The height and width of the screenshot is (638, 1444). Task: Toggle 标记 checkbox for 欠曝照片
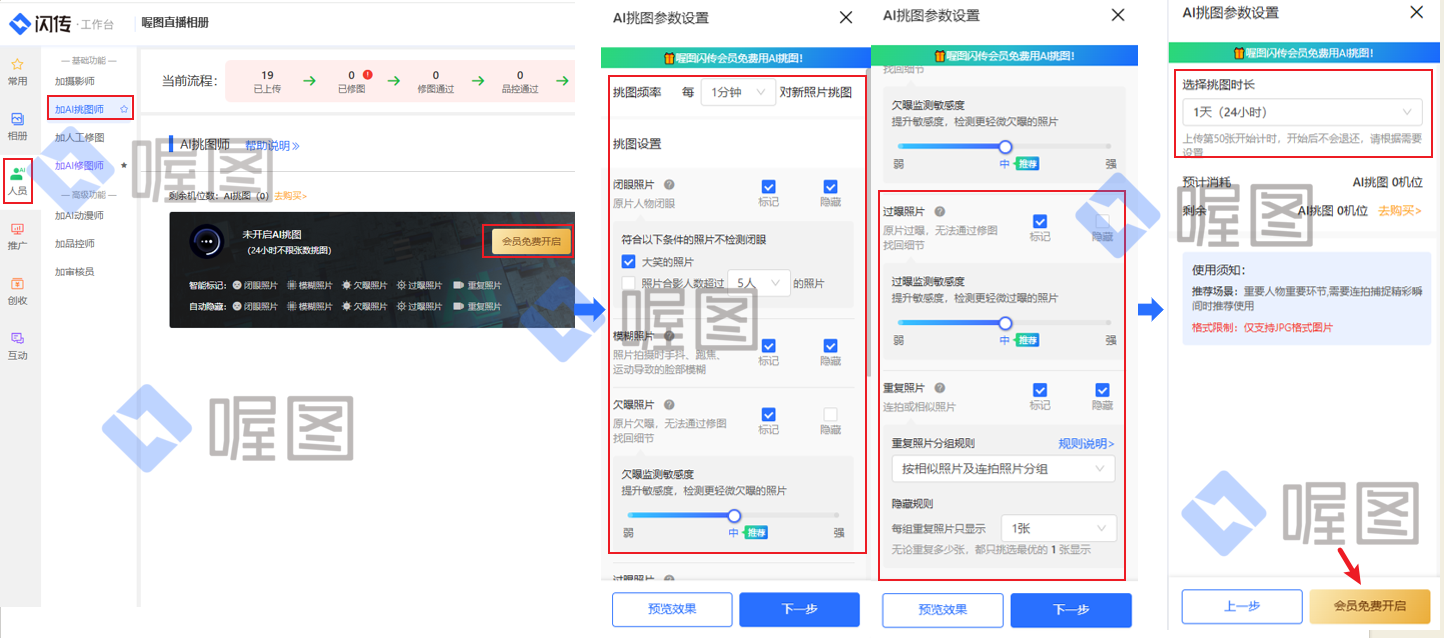pyautogui.click(x=768, y=414)
